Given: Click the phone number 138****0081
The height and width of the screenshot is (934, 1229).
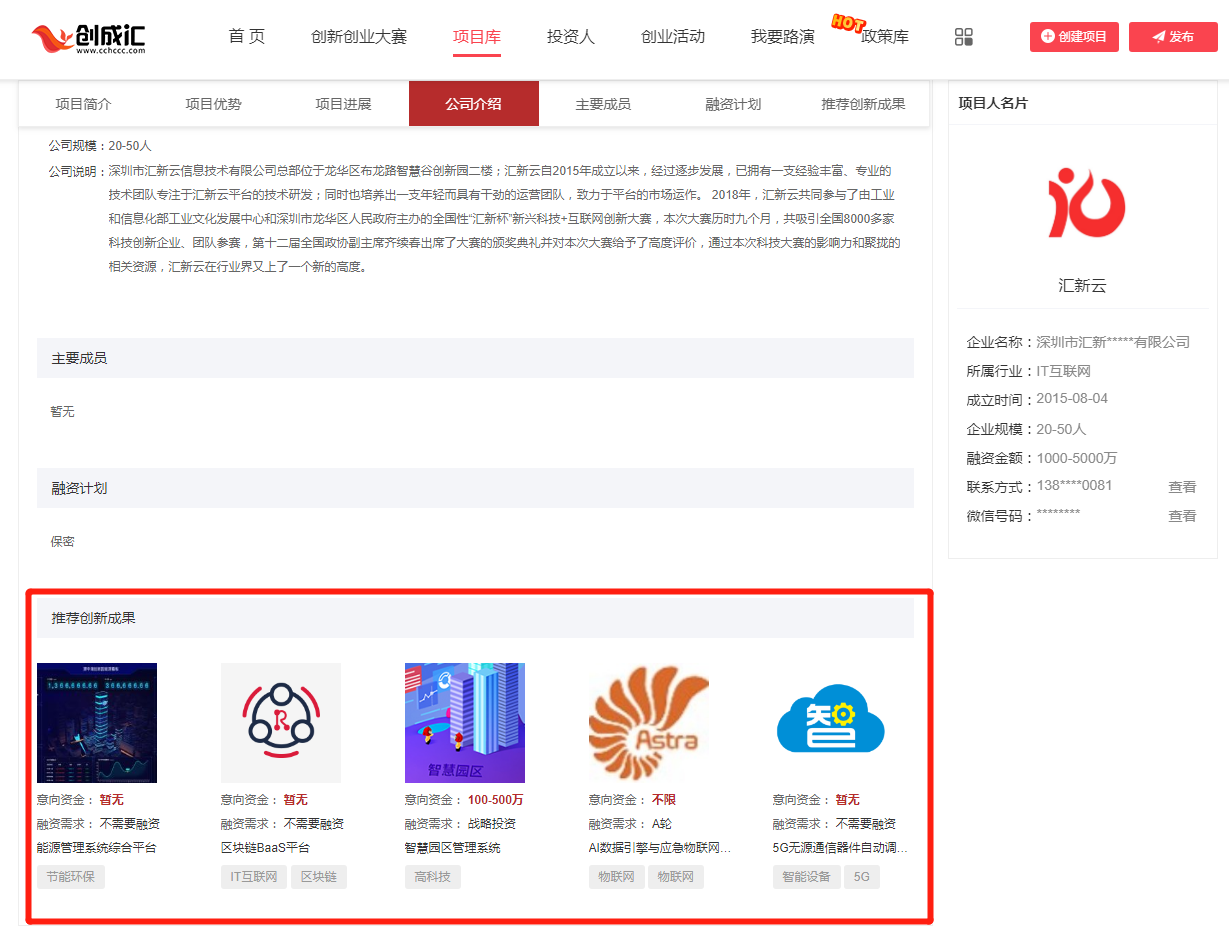Looking at the screenshot, I should click(x=1074, y=486).
